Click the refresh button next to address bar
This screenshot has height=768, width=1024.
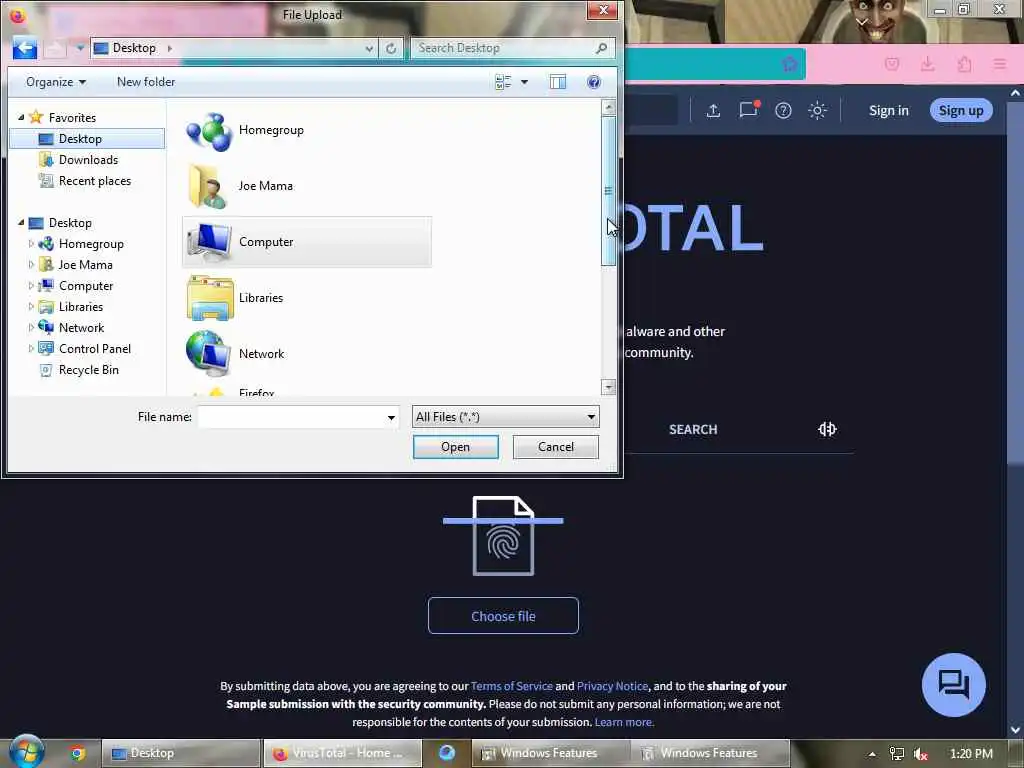coord(391,48)
